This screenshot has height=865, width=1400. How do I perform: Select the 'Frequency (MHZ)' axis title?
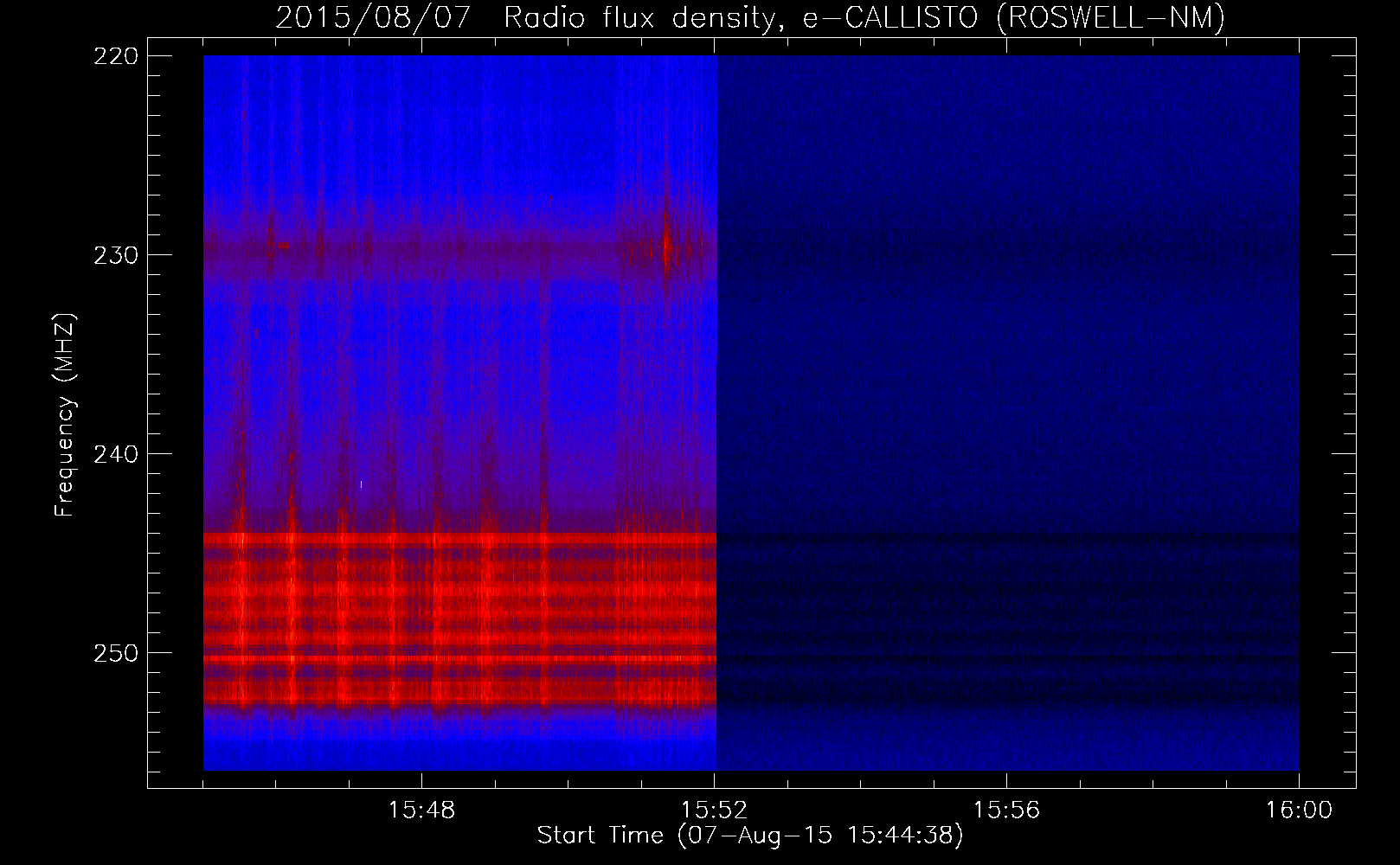tap(65, 414)
